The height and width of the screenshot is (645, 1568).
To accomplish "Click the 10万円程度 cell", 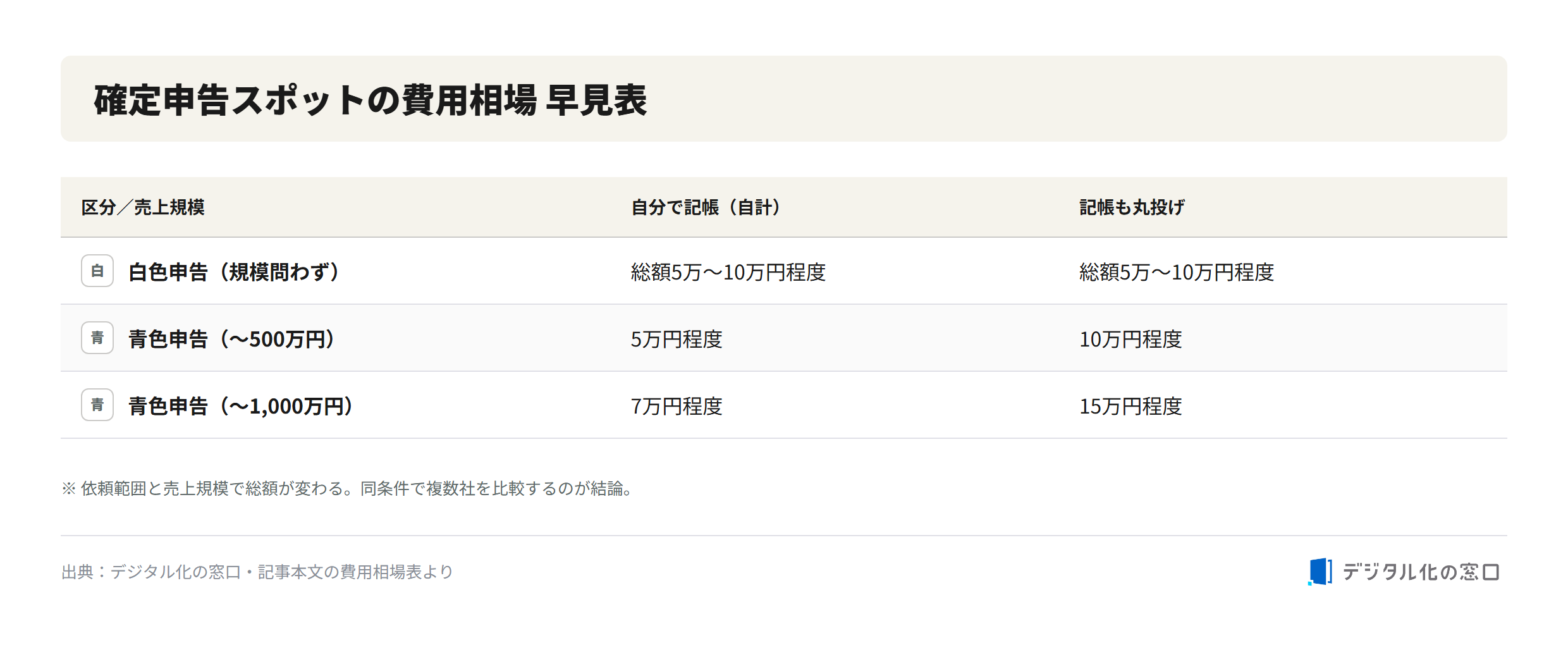I will click(1130, 340).
